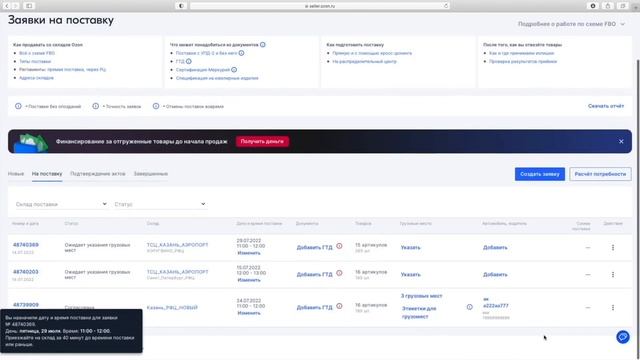Click Добавить vehicle for request 48740203

pos(495,275)
